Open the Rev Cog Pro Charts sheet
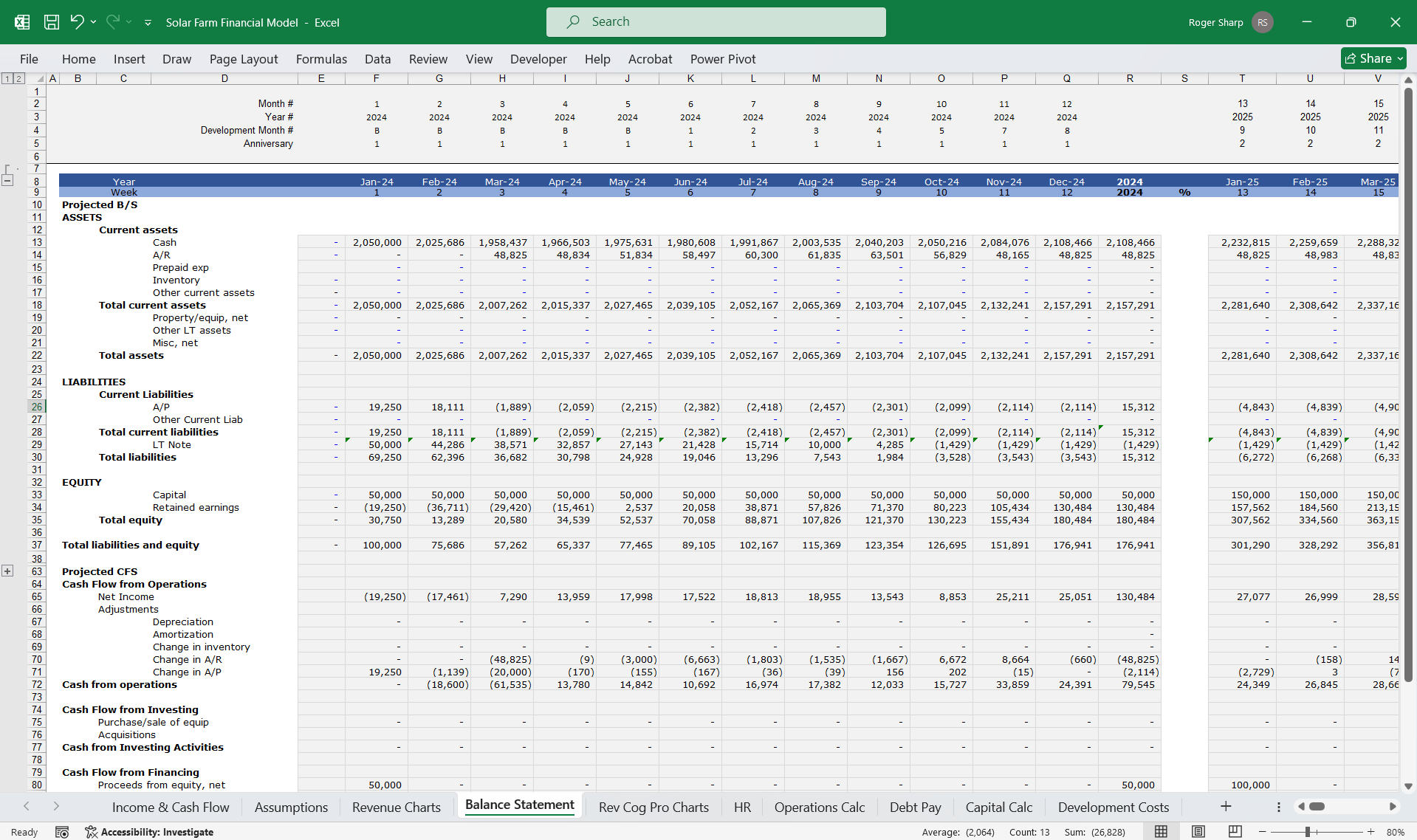The image size is (1417, 840). (x=653, y=808)
